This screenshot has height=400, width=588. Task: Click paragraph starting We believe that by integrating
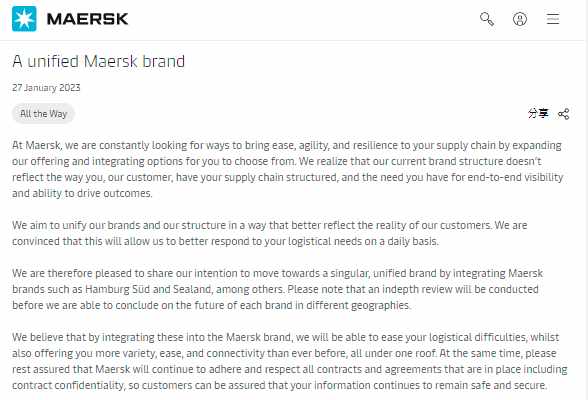pyautogui.click(x=290, y=361)
